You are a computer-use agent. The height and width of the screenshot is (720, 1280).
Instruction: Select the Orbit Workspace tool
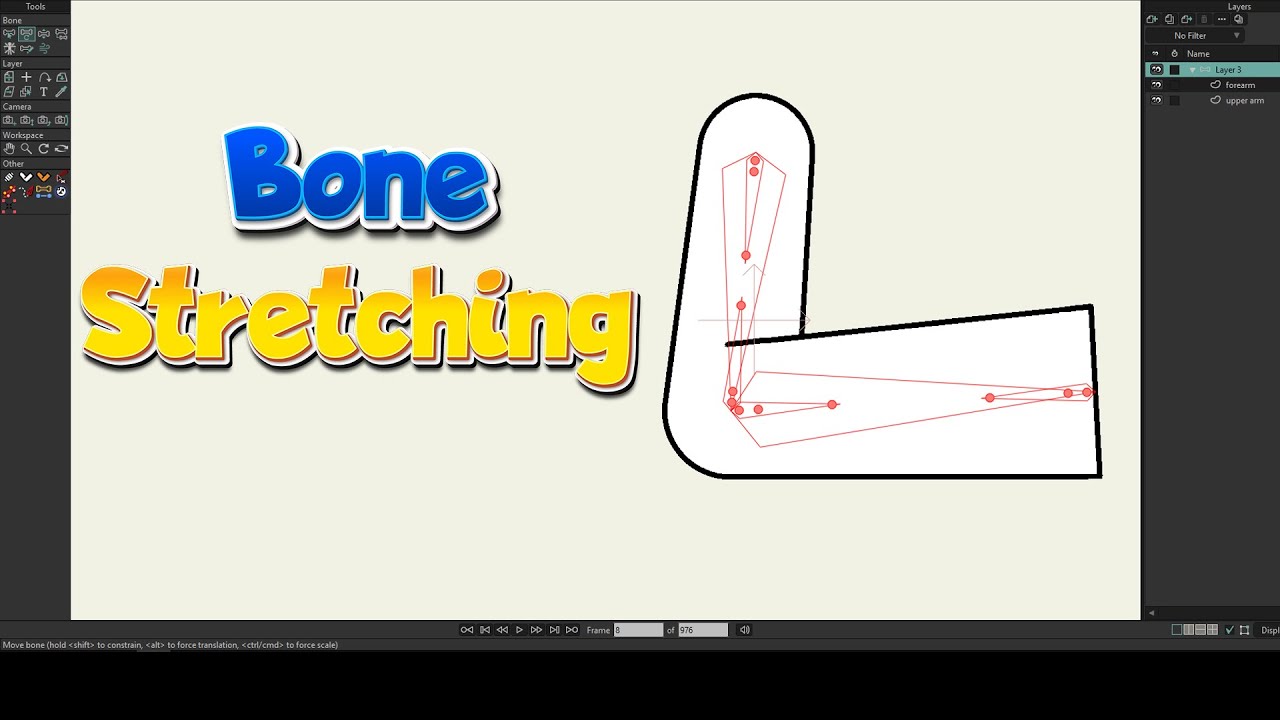pyautogui.click(x=62, y=148)
